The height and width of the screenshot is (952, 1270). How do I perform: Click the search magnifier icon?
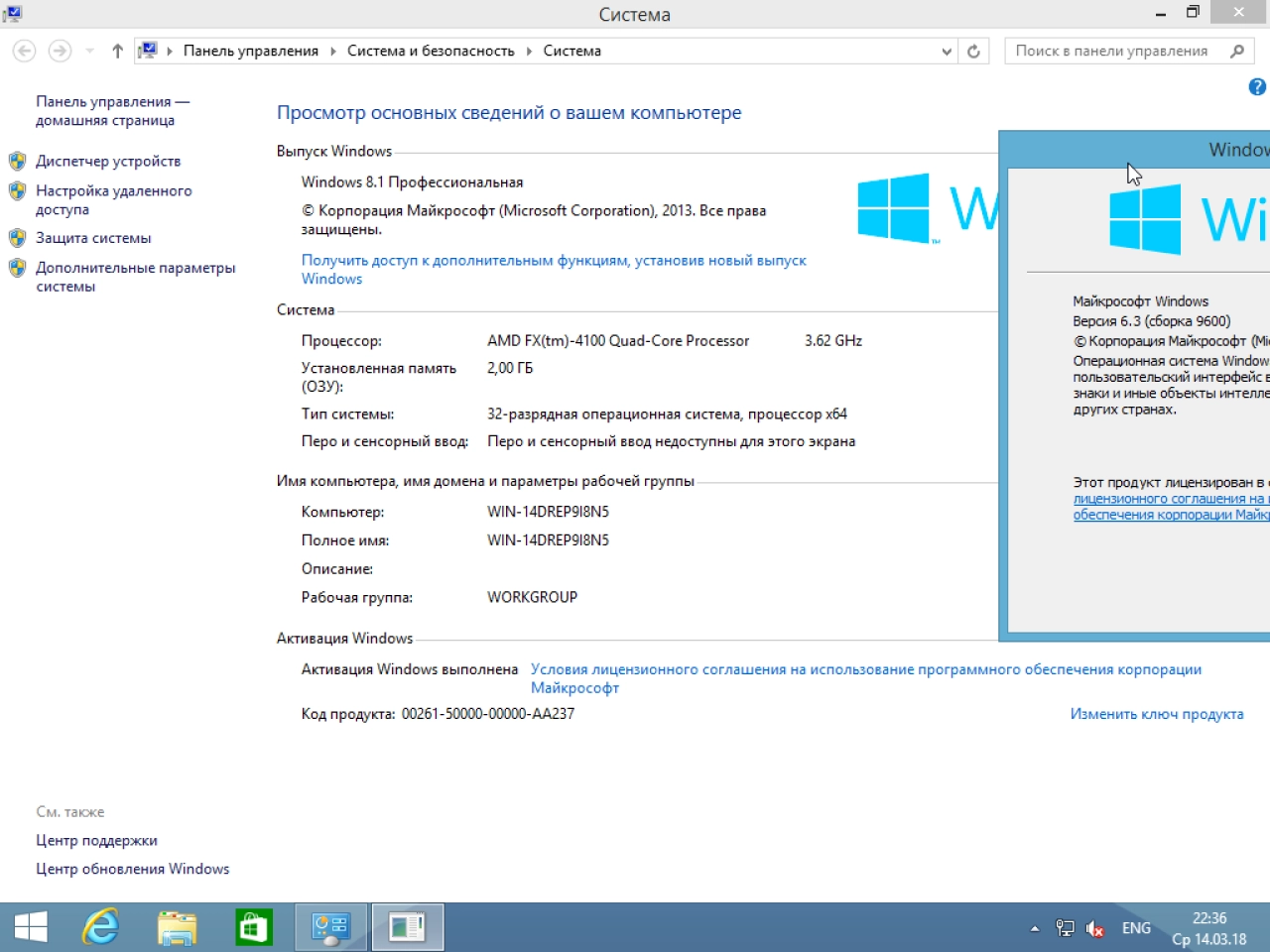pos(1237,51)
